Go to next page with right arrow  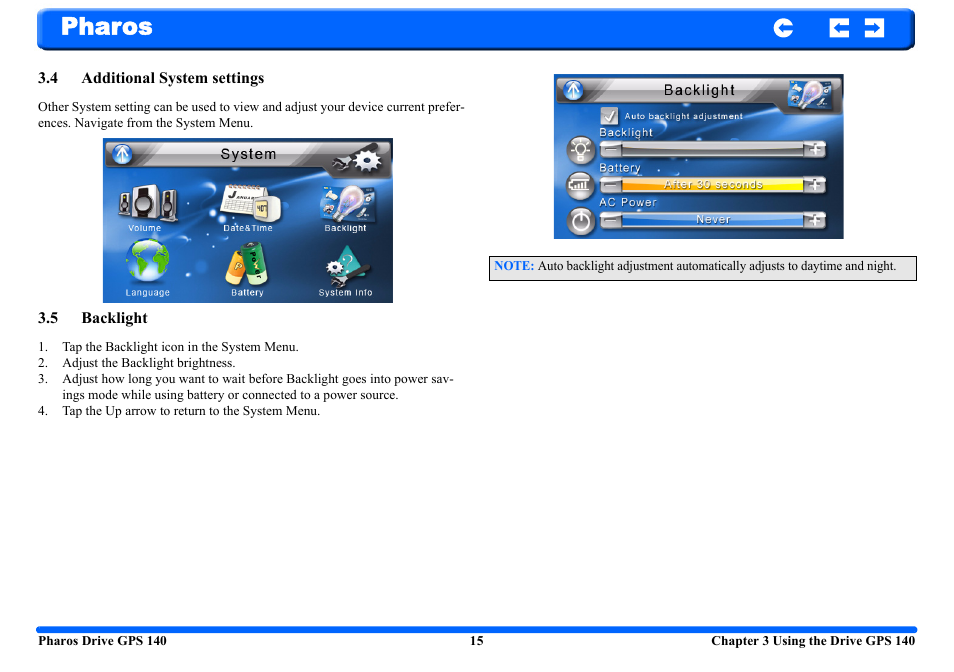874,28
